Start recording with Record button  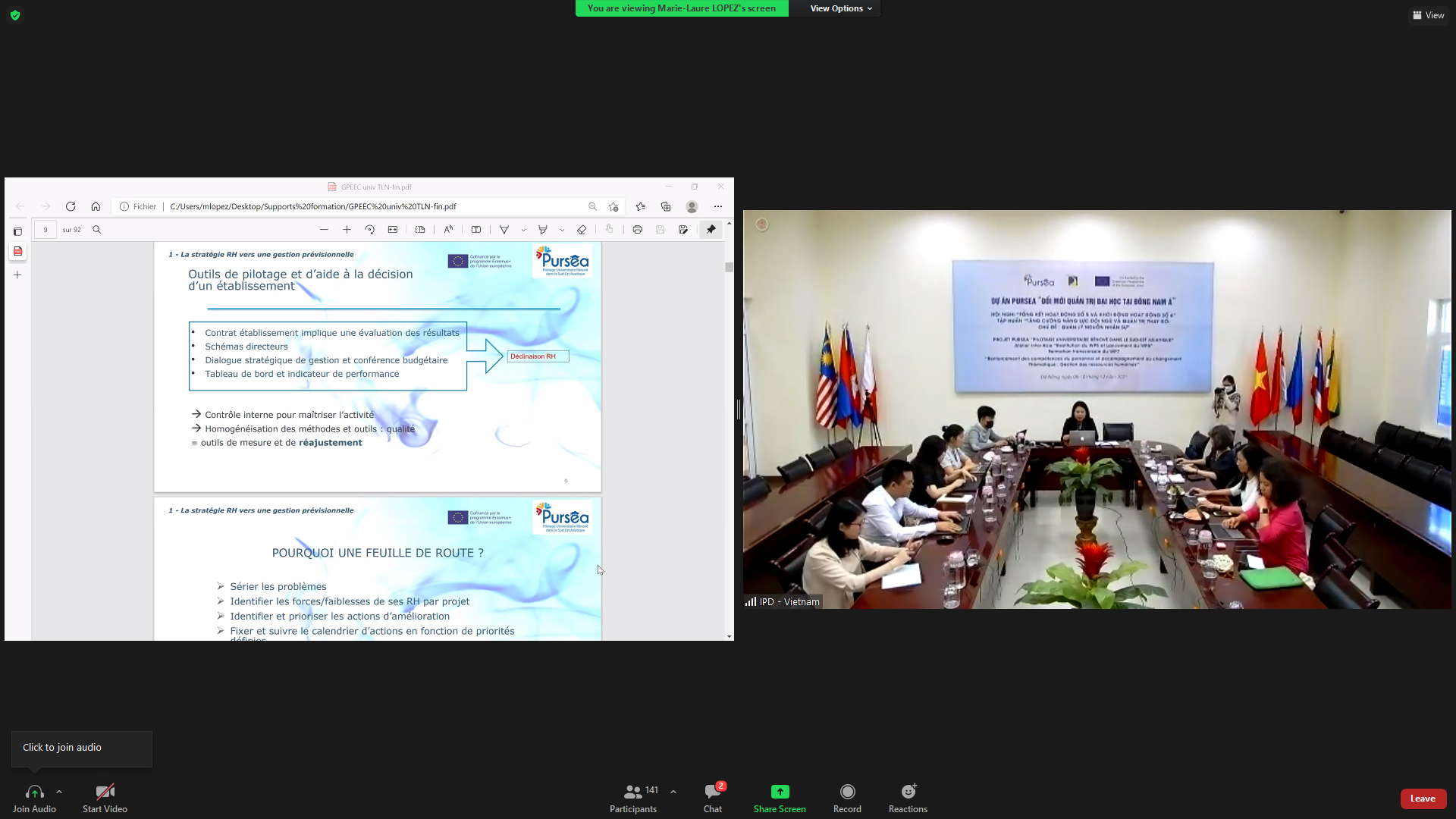847,792
